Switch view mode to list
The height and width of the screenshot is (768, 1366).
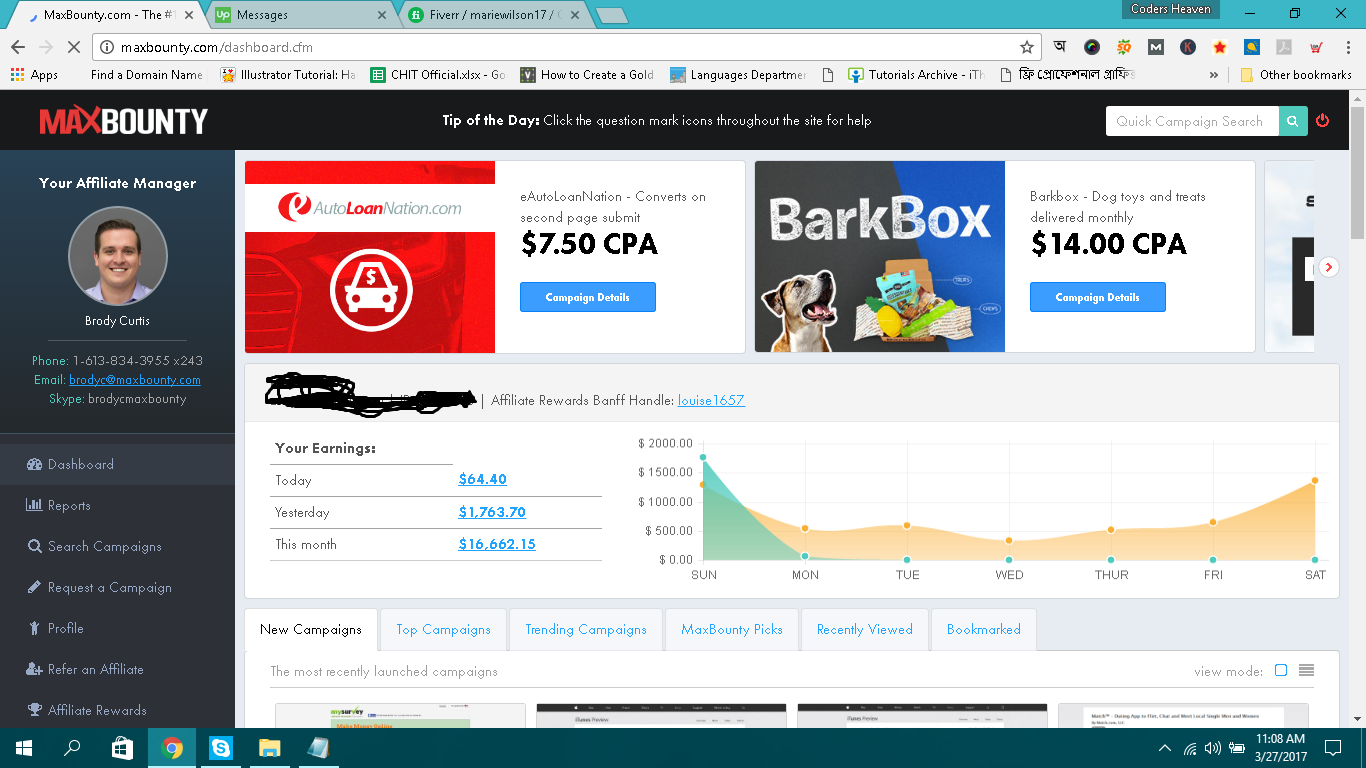pos(1306,670)
